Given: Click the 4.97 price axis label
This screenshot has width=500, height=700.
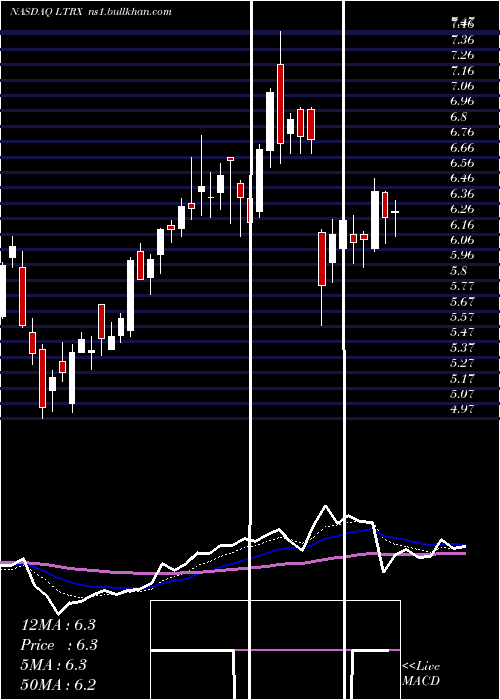Looking at the screenshot, I should 462,409.
